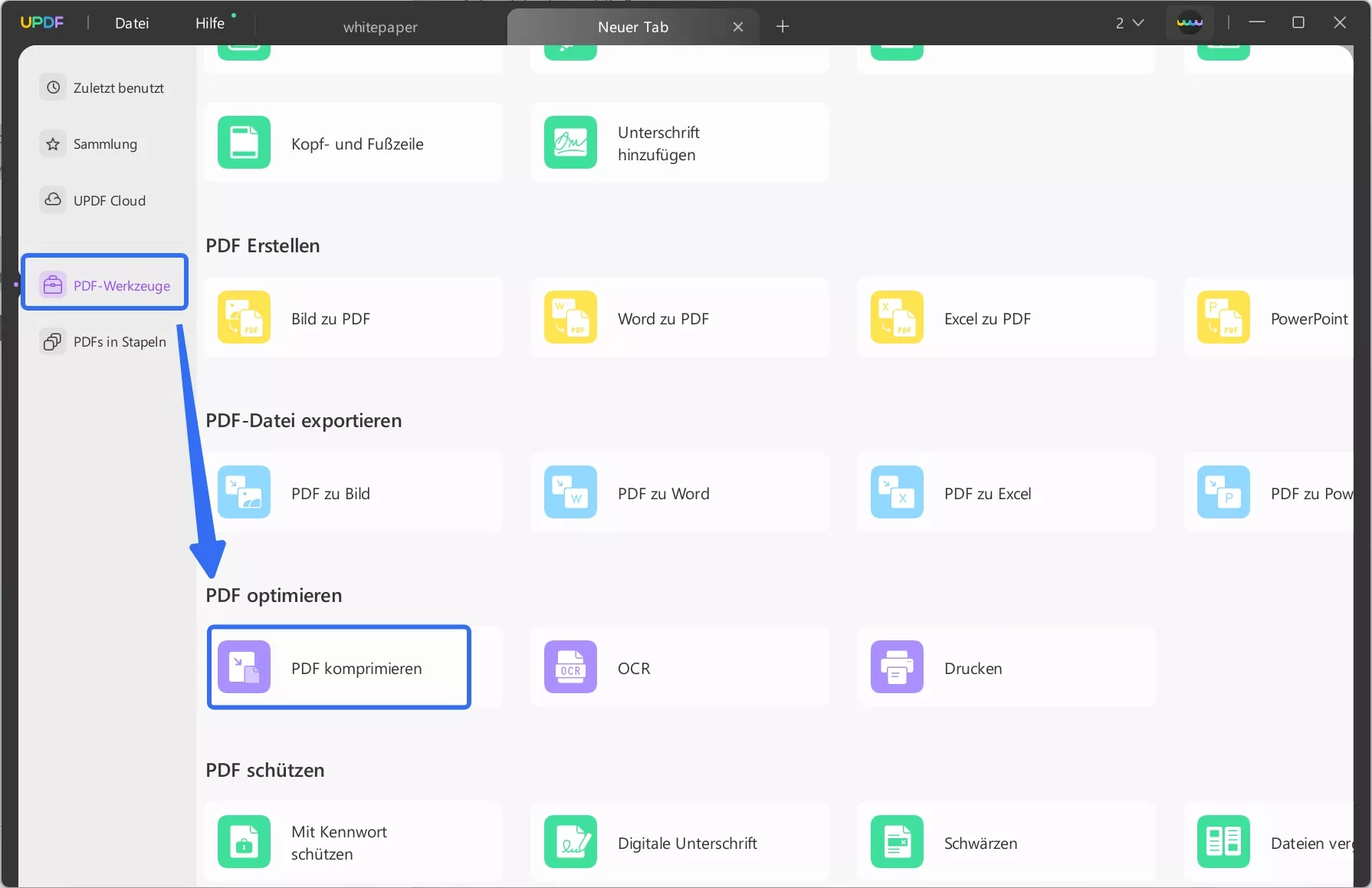Open PDFs in Stapeln in sidebar

pos(105,341)
